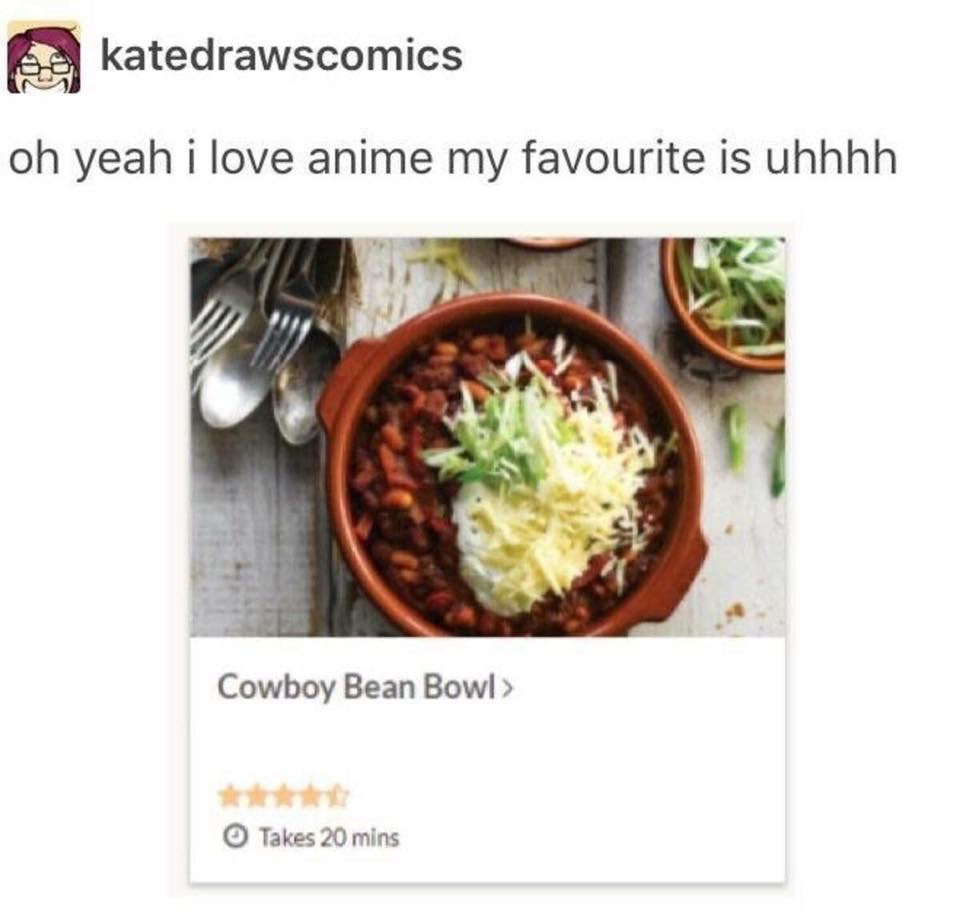Select the third rating star
Image resolution: width=960 pixels, height=916 pixels.
(284, 797)
